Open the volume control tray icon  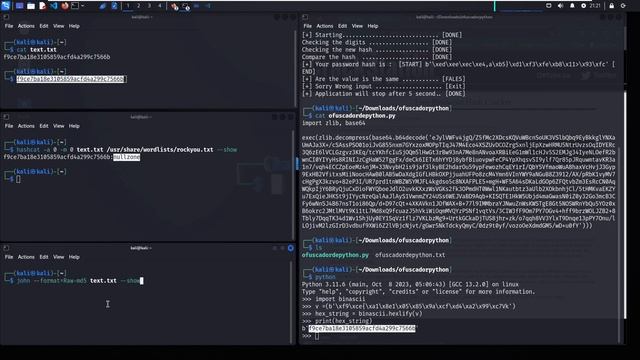[x=560, y=6]
